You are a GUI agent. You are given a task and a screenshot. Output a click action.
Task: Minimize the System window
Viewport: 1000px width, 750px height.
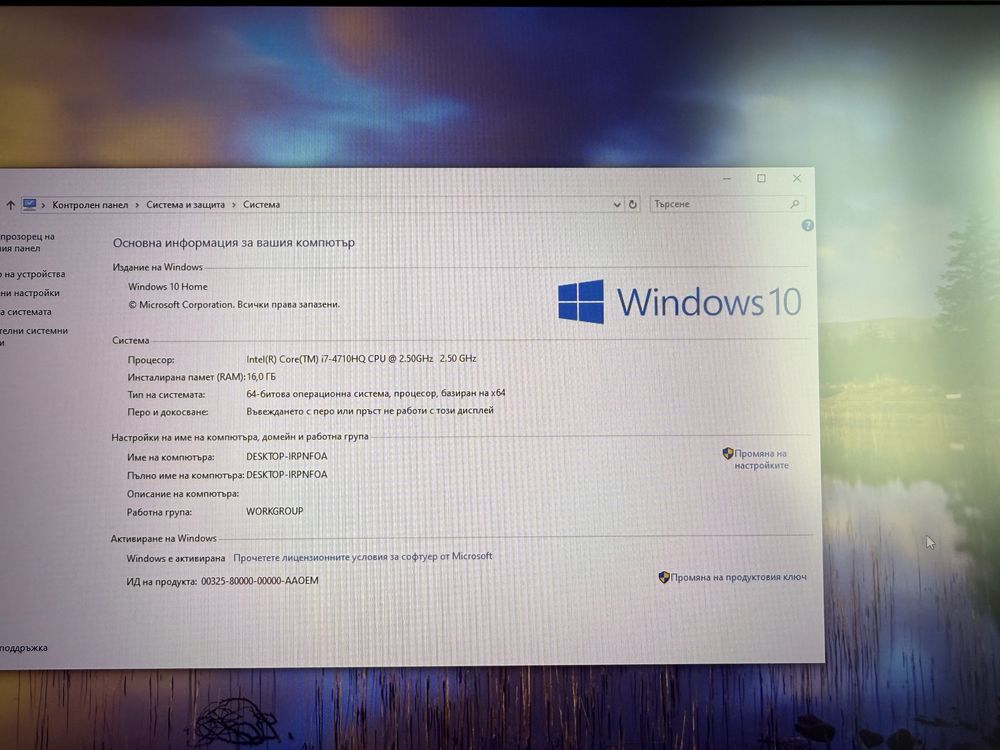pos(726,179)
